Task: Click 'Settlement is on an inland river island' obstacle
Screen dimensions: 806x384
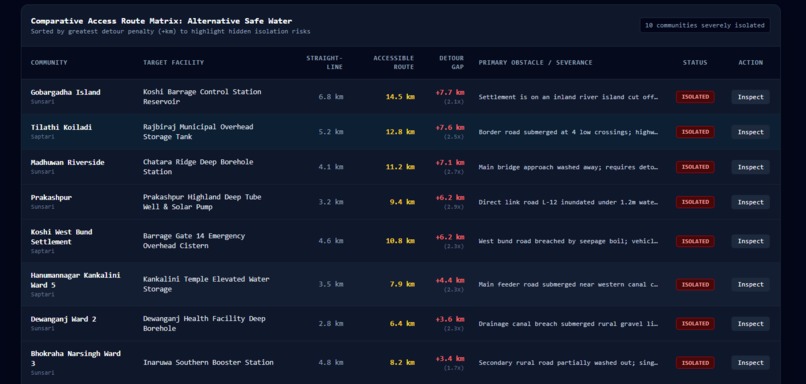Action: coord(568,97)
